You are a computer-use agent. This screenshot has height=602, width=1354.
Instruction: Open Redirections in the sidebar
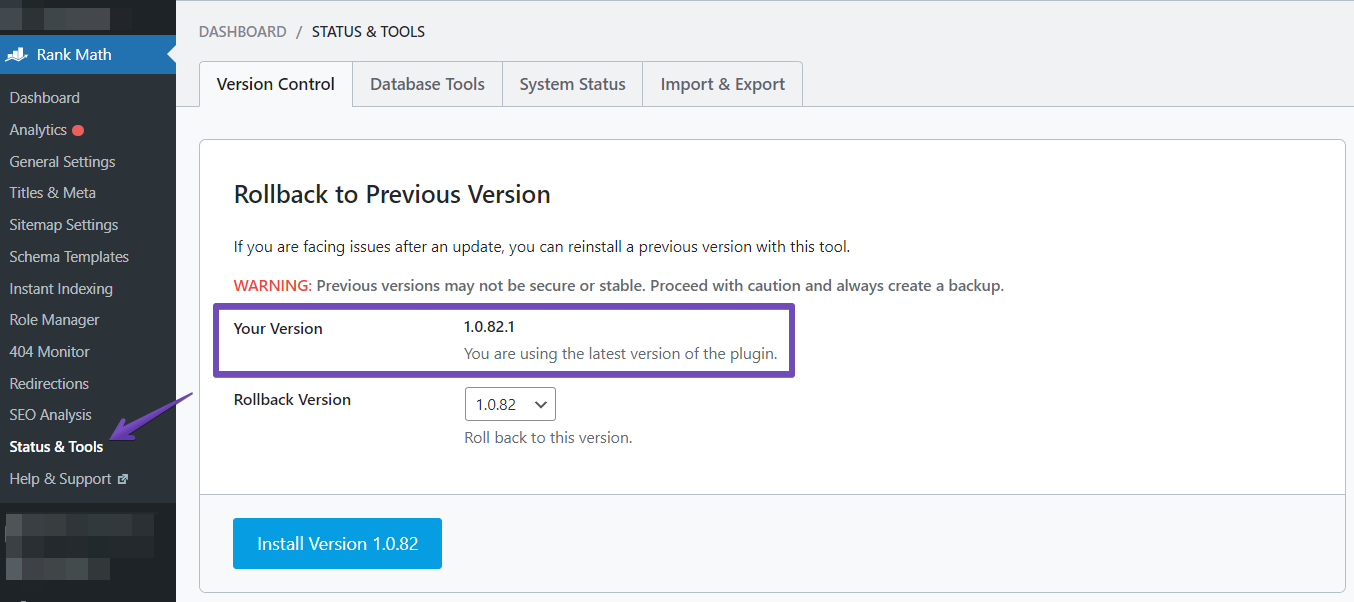tap(49, 384)
